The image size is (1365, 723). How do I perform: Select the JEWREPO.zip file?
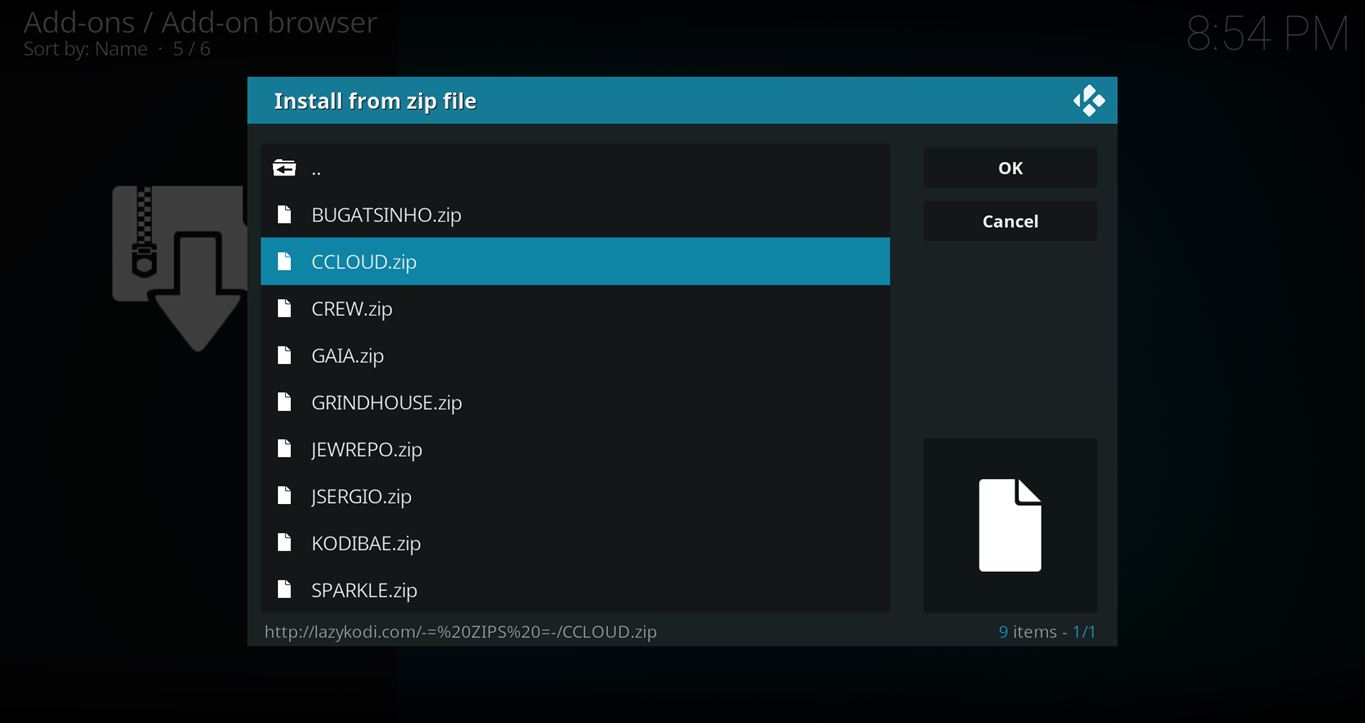tap(366, 450)
